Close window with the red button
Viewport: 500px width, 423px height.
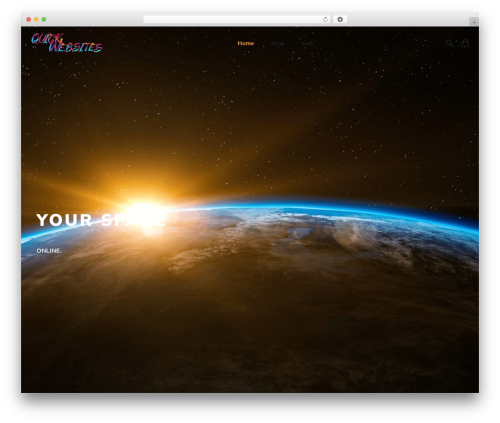point(29,20)
